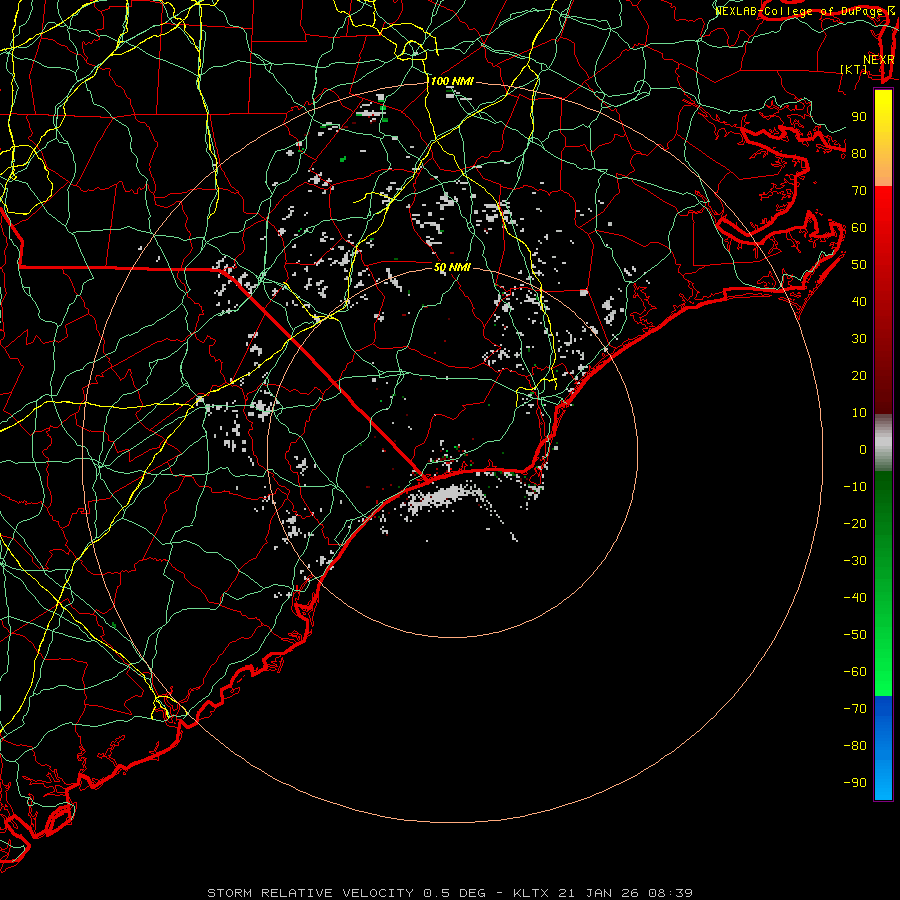
Task: Select the -80 knot scale label
Action: [855, 746]
